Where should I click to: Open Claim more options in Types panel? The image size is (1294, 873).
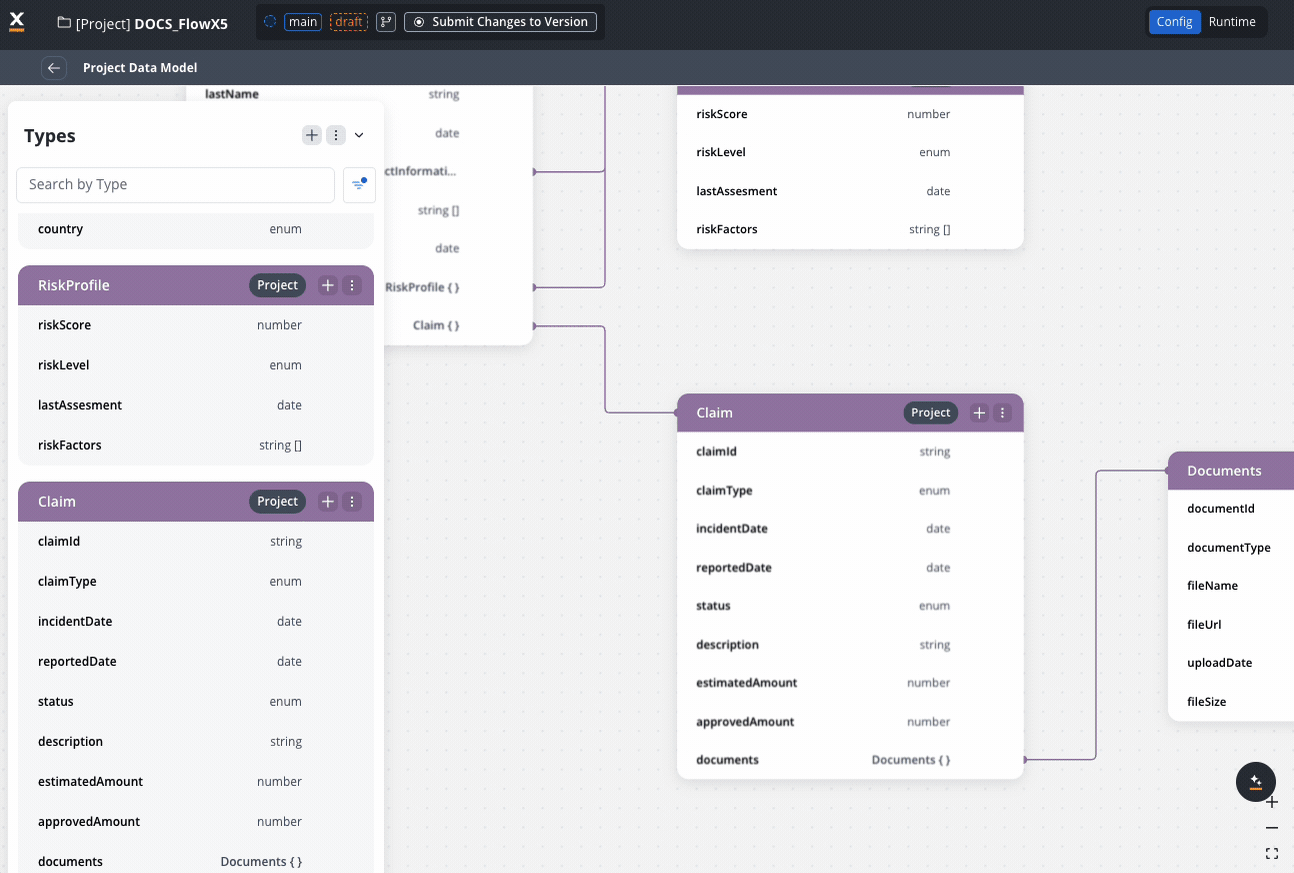(351, 502)
